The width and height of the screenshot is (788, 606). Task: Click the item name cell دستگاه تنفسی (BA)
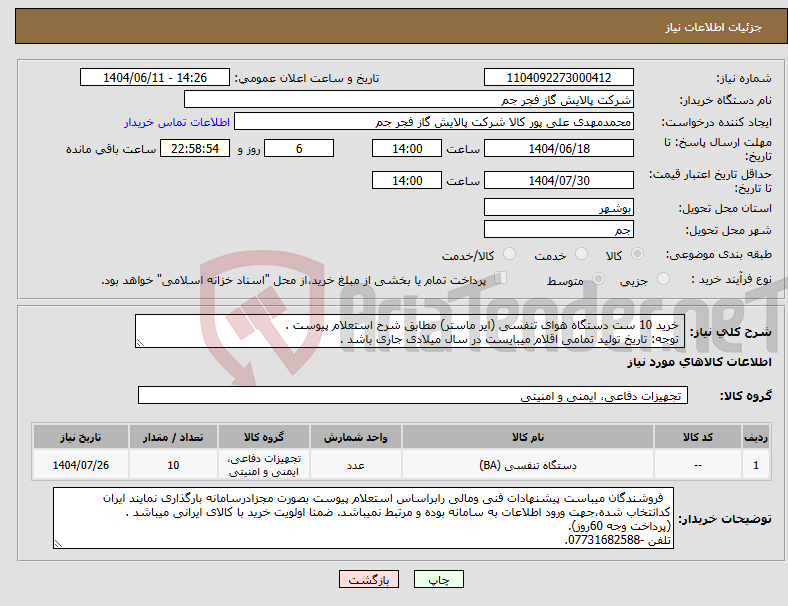[528, 465]
